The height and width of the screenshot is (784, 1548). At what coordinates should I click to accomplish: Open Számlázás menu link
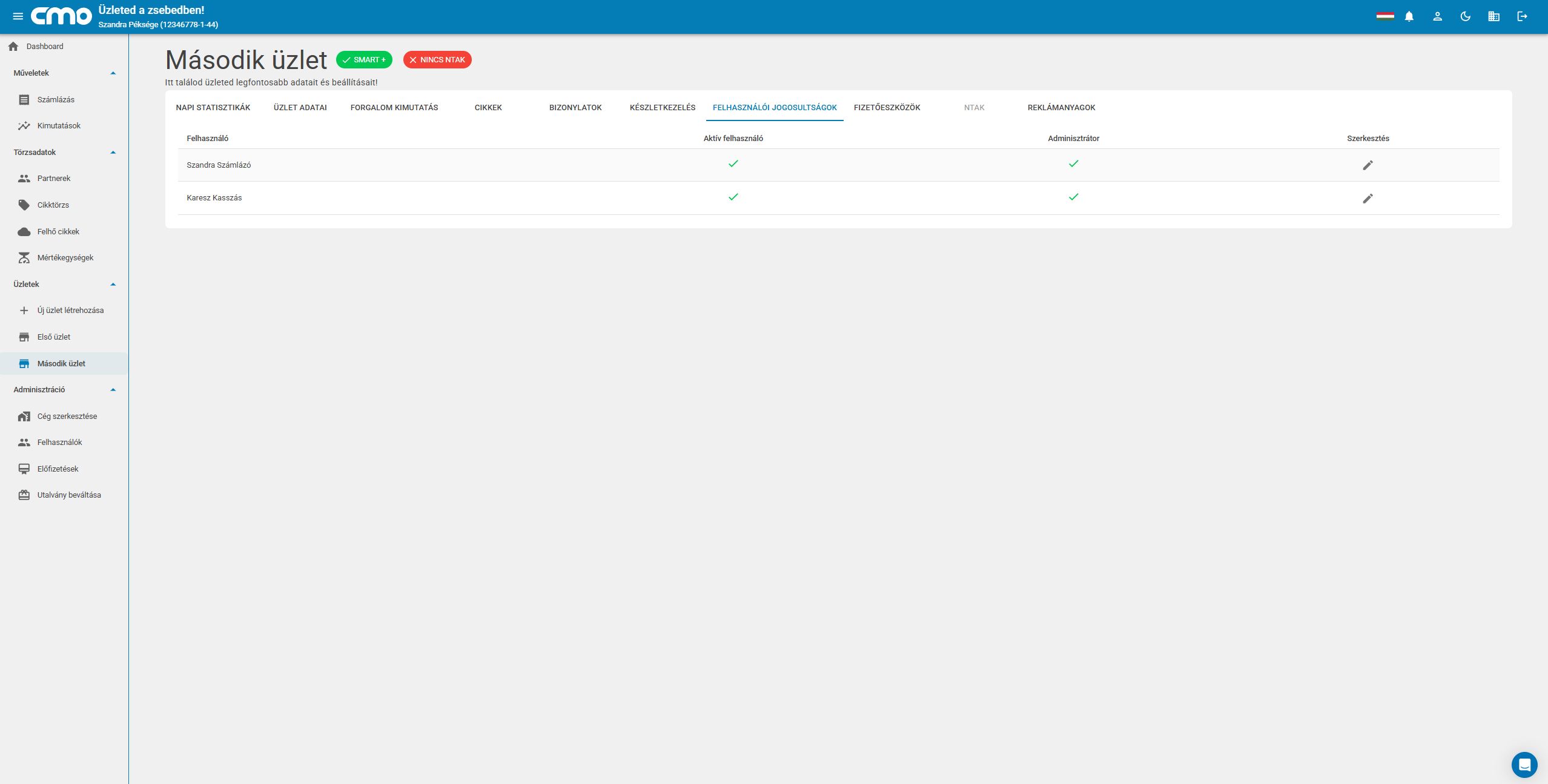pos(56,100)
